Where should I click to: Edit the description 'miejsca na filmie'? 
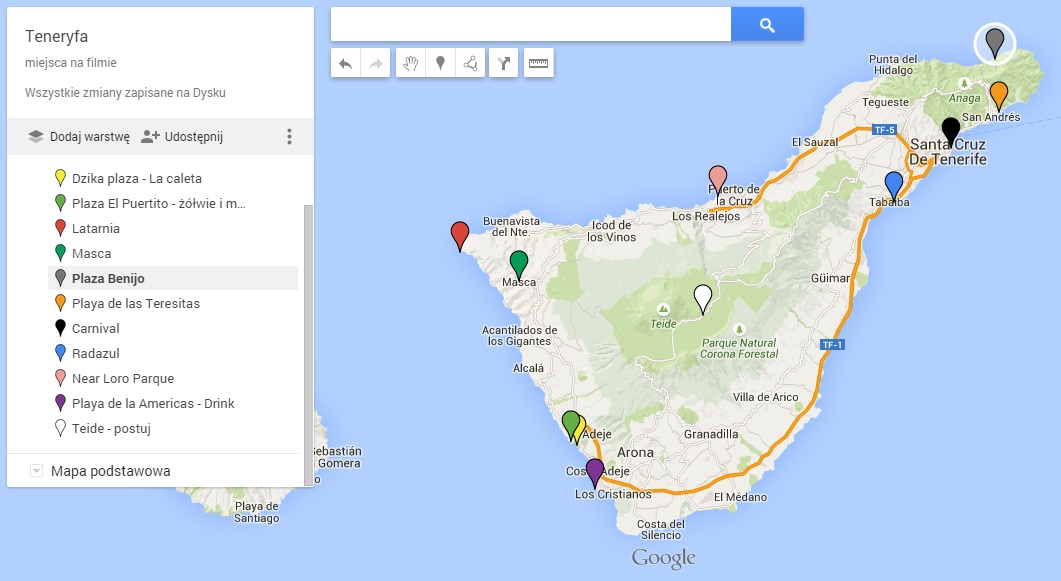(x=70, y=63)
